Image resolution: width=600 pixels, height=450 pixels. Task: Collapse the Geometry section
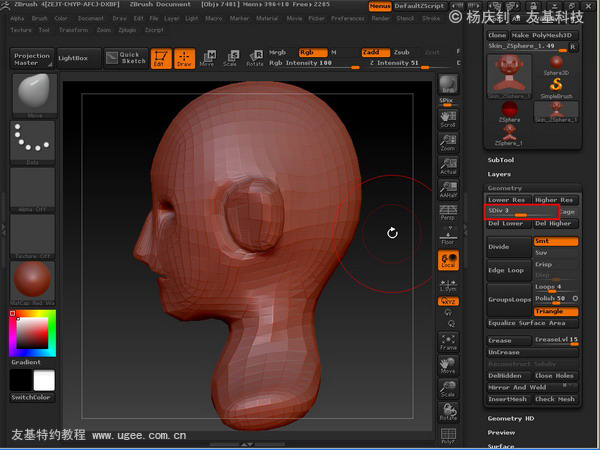504,188
